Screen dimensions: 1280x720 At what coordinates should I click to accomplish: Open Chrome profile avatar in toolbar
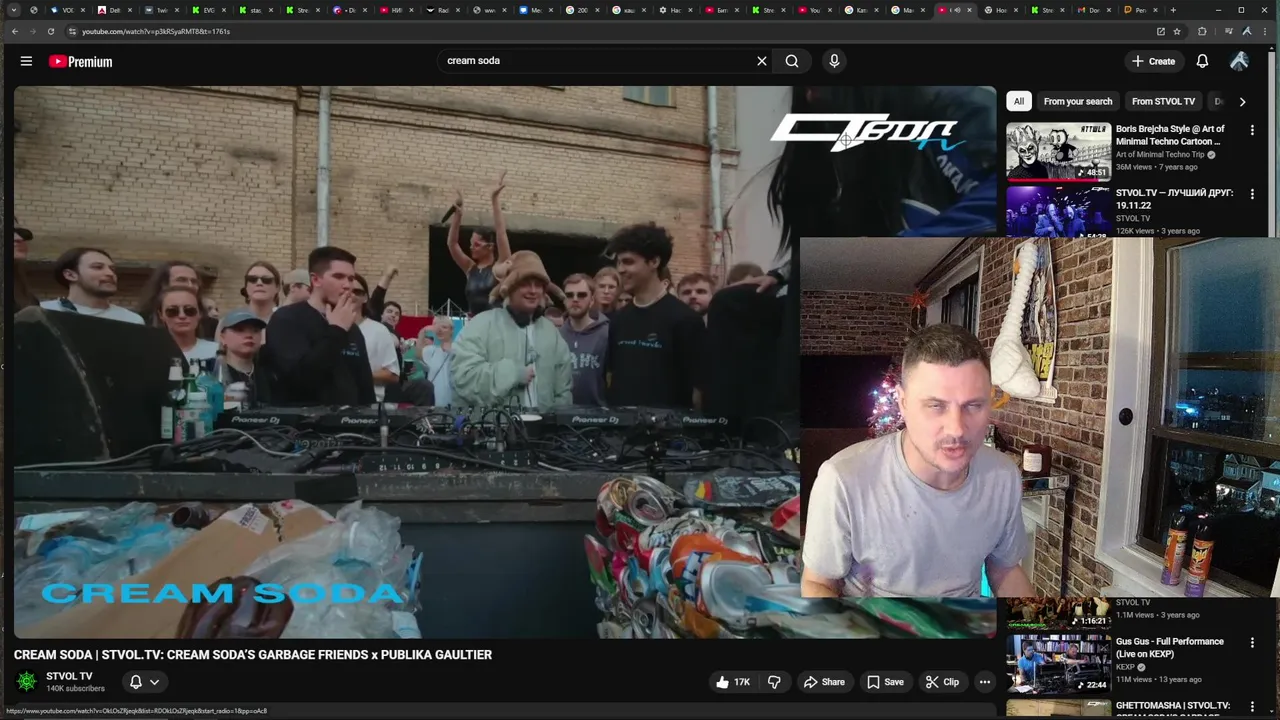point(1247,31)
